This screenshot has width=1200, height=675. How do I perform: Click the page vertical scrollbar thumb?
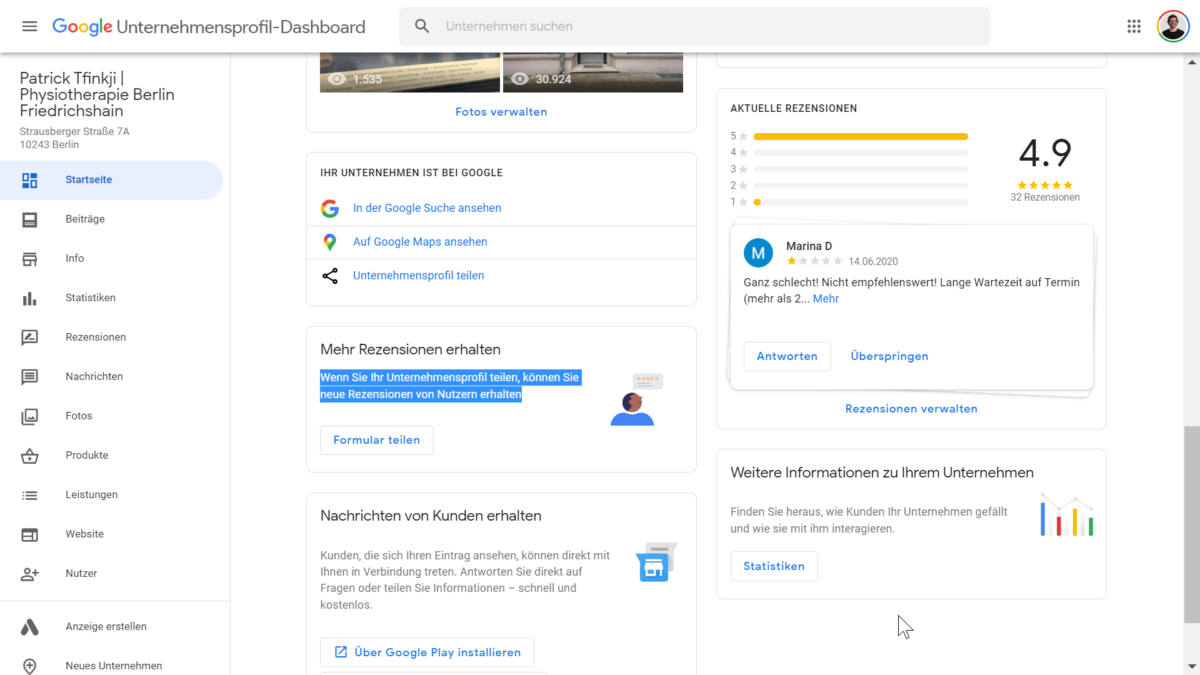[1192, 525]
